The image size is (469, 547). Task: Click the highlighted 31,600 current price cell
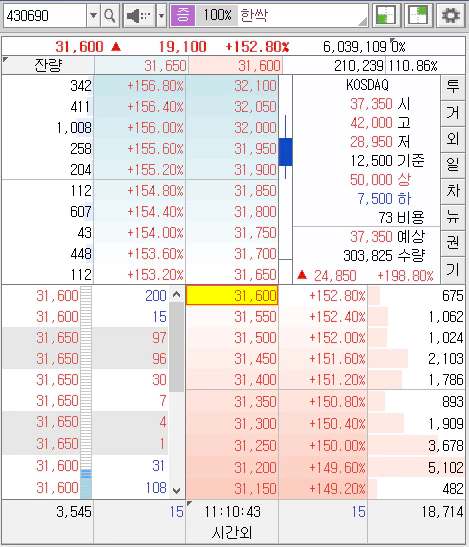[x=232, y=295]
